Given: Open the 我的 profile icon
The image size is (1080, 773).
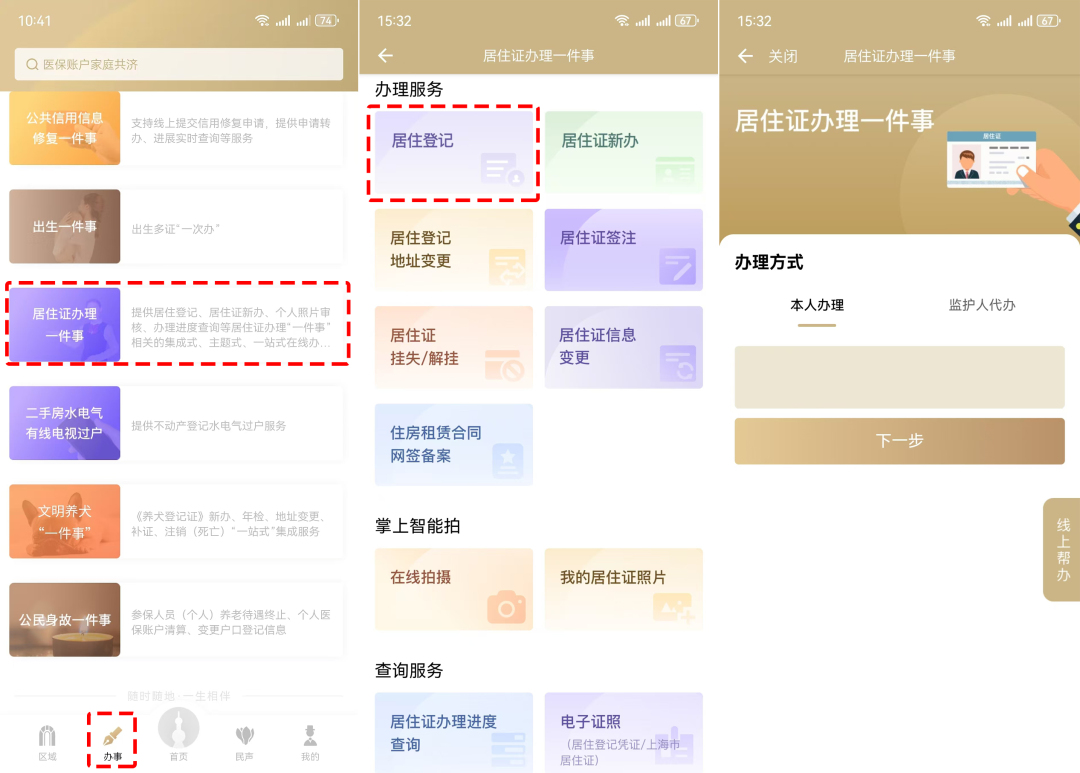Looking at the screenshot, I should click(x=310, y=741).
